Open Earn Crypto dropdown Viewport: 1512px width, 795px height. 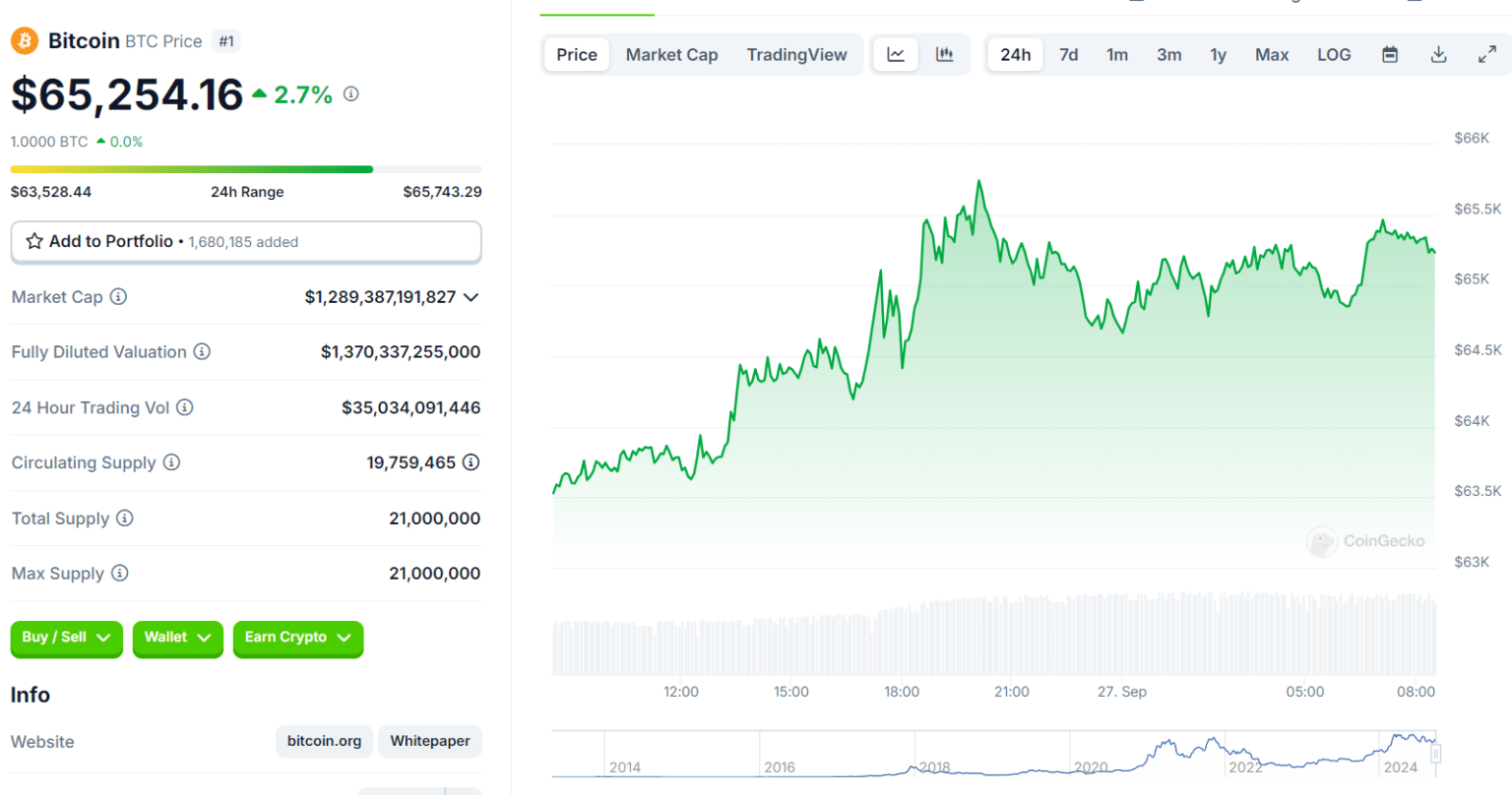(x=298, y=638)
